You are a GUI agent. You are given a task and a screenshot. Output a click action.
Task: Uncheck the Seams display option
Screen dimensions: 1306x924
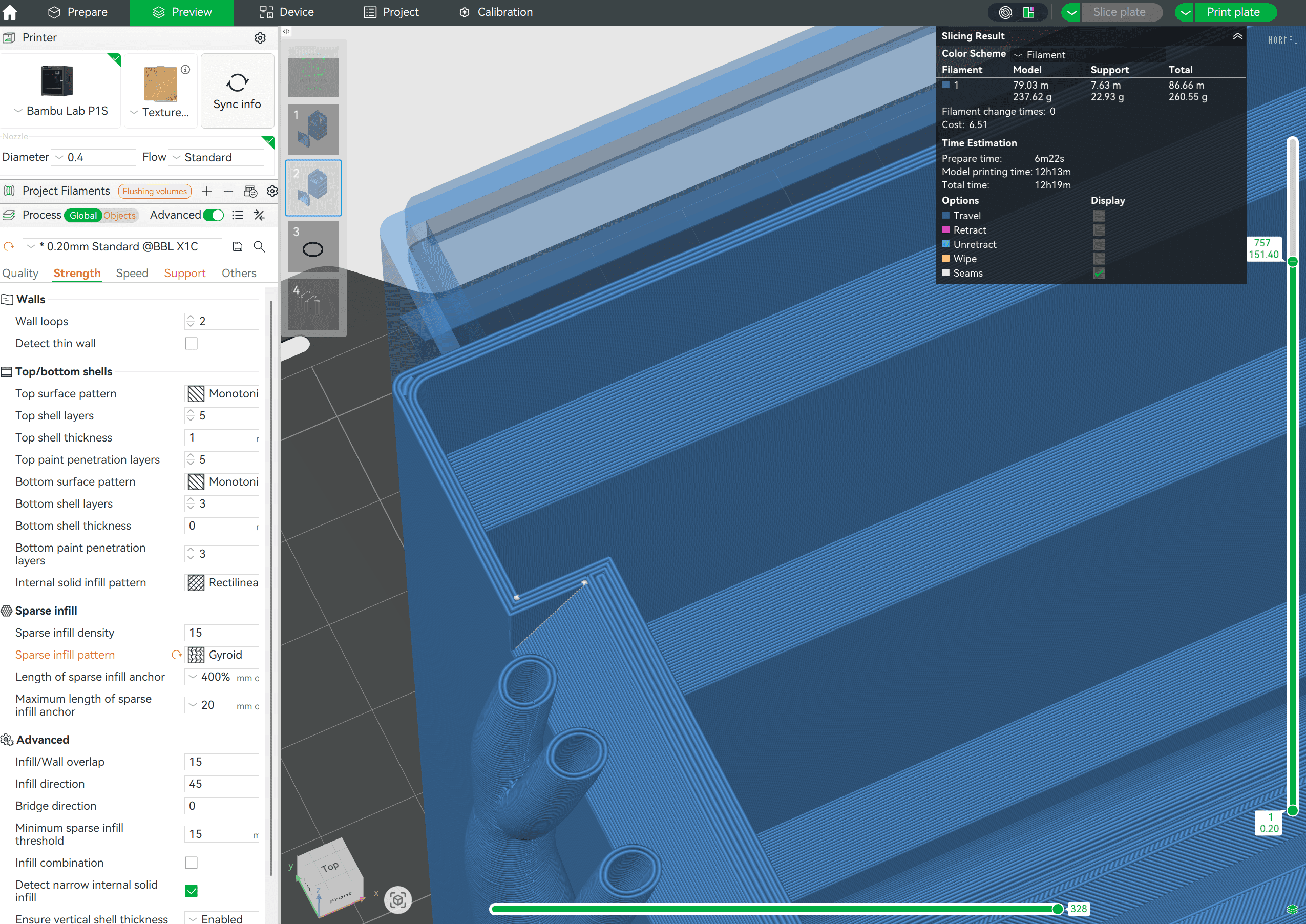[x=1099, y=273]
